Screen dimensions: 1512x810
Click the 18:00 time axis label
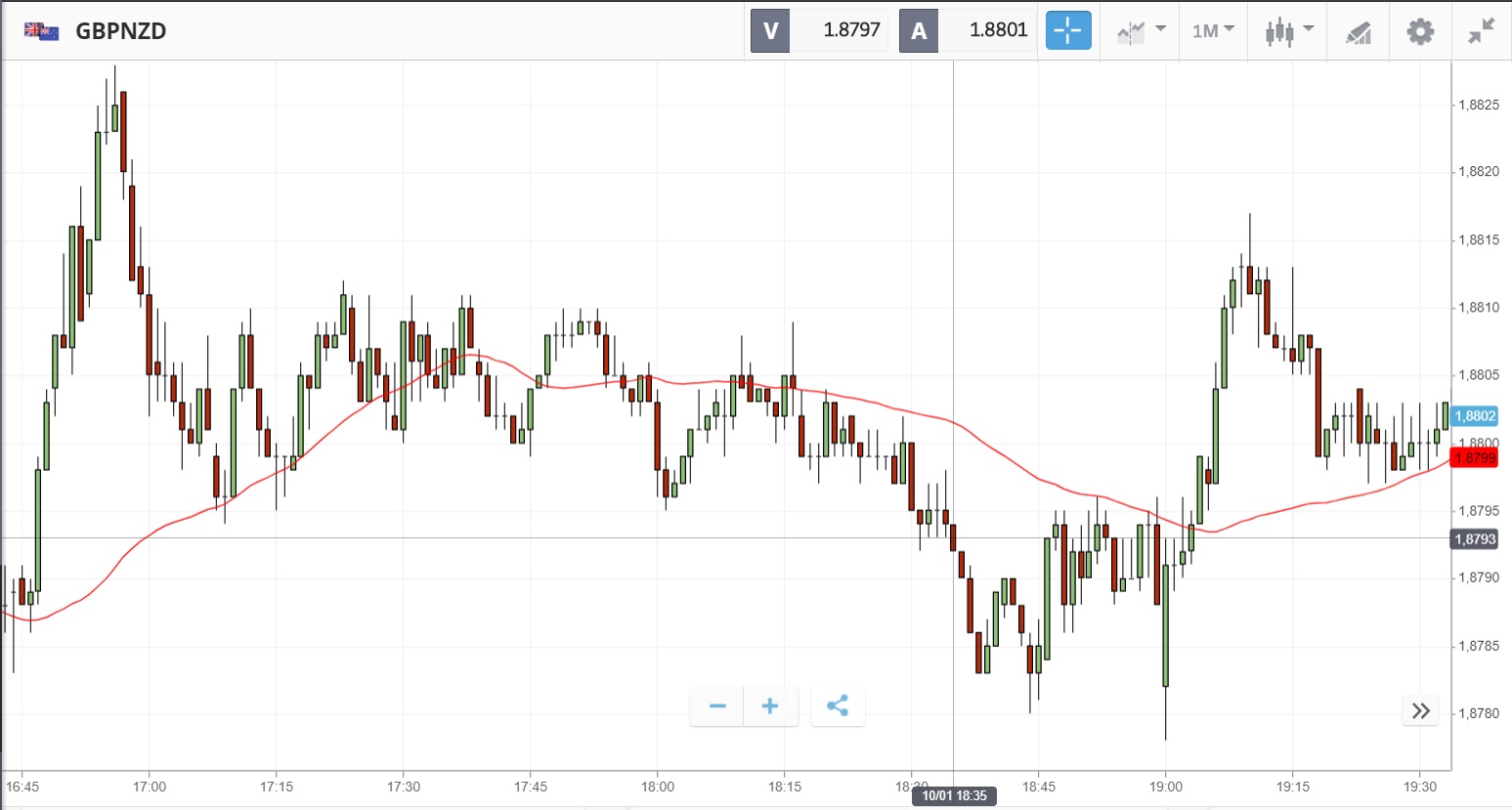658,787
